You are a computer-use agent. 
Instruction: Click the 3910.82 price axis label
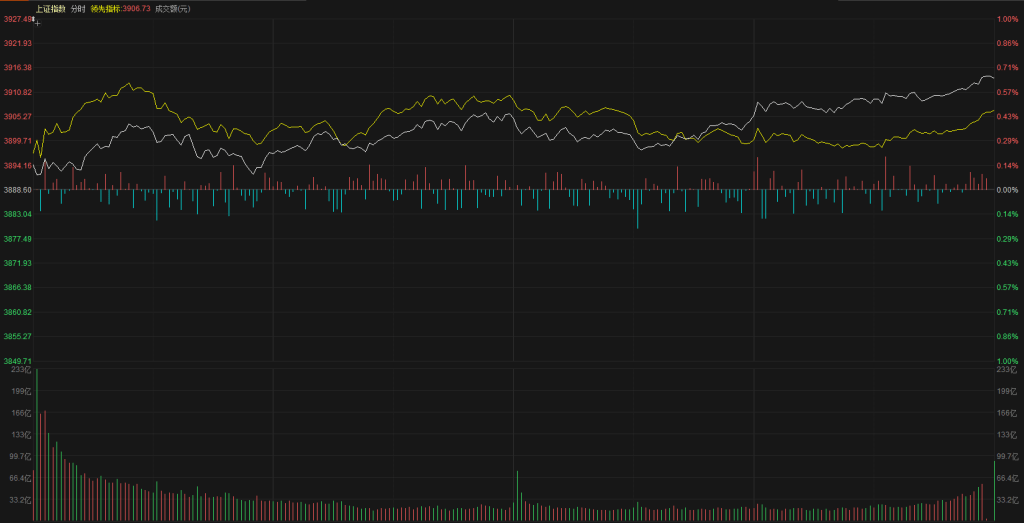click(18, 92)
